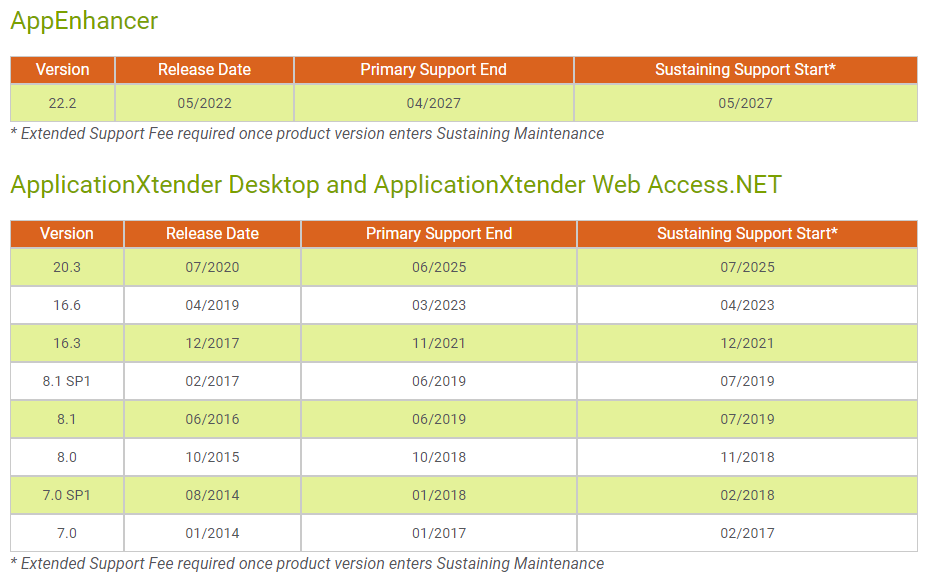Image resolution: width=939 pixels, height=581 pixels.
Task: Click the AppEnhancer section heading
Action: [x=84, y=21]
